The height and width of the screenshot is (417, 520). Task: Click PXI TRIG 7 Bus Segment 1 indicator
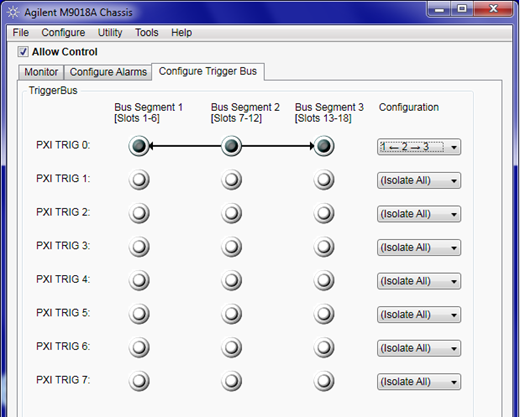pos(139,381)
